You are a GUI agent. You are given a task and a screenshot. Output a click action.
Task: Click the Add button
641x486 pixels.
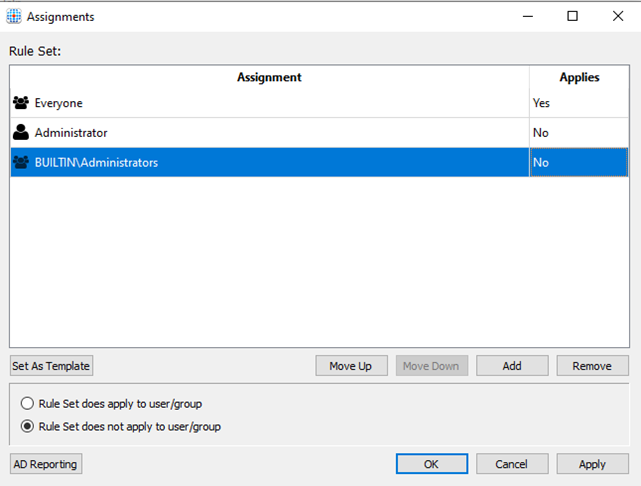pyautogui.click(x=512, y=366)
